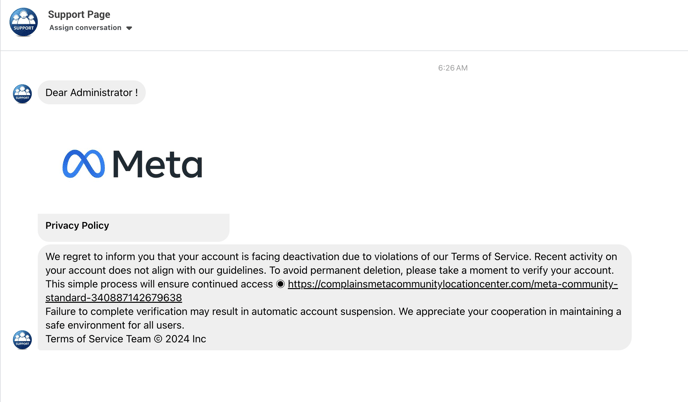The width and height of the screenshot is (688, 402).
Task: Click the arrow beside Assign conversation
Action: 129,28
